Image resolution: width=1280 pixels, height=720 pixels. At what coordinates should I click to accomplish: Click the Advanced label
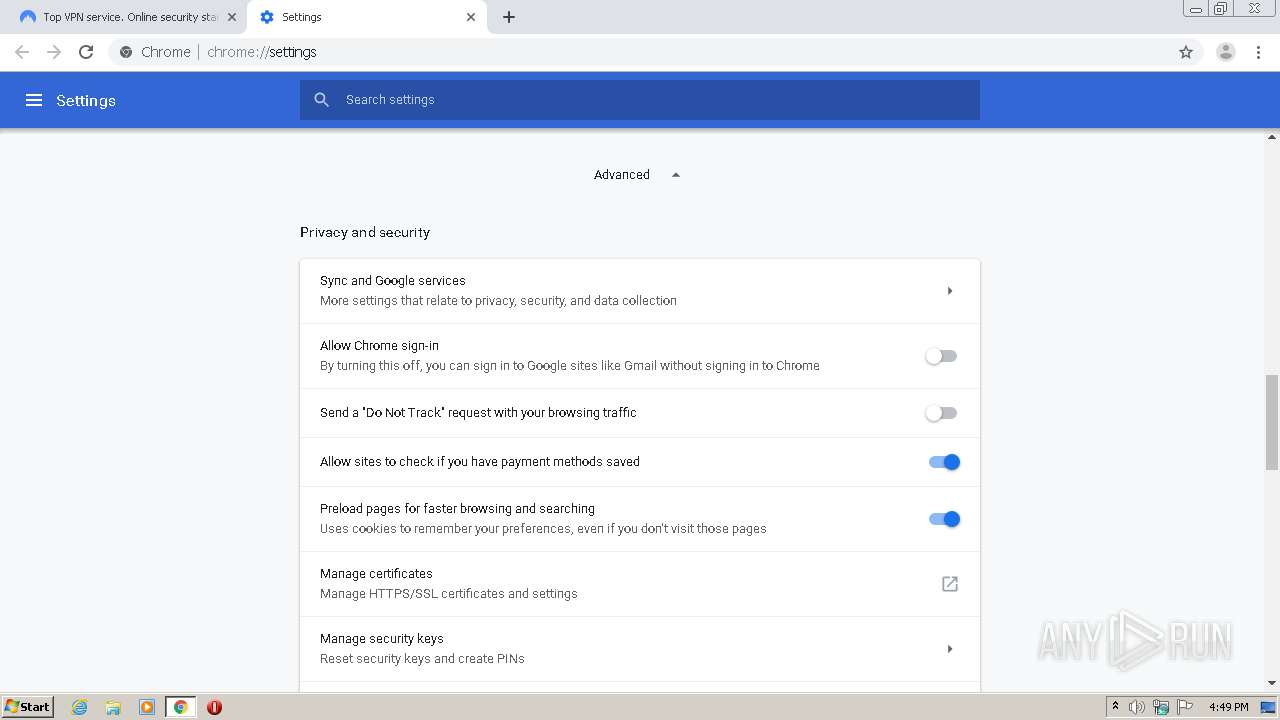pos(622,175)
